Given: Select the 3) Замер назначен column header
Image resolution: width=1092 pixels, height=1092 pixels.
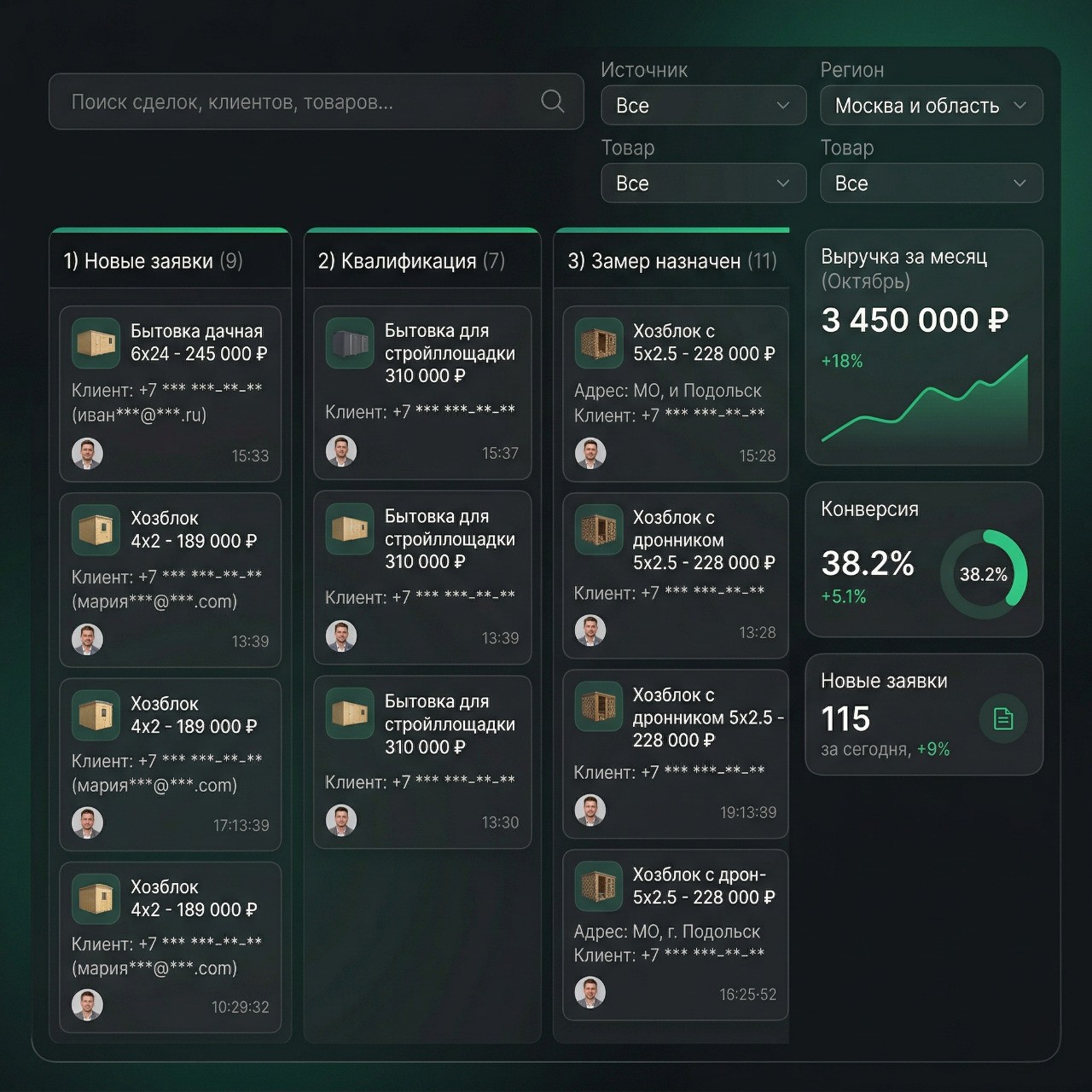Looking at the screenshot, I should tap(671, 261).
